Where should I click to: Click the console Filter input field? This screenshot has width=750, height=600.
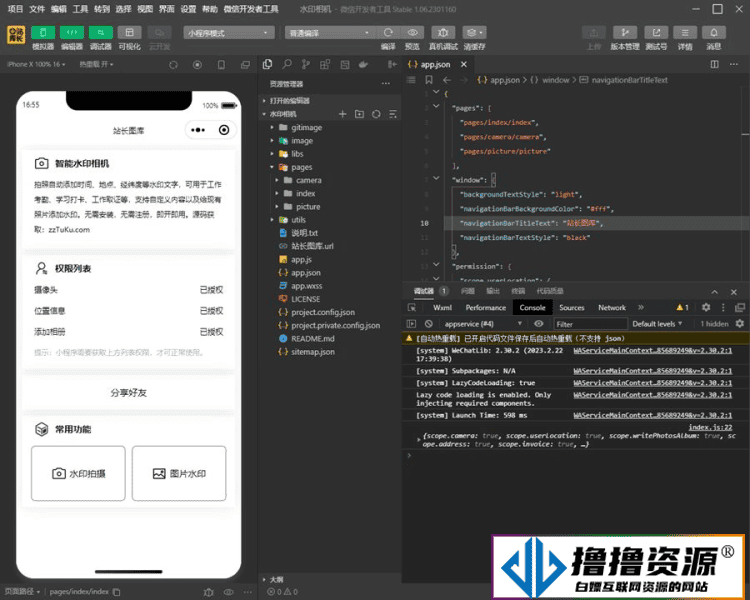point(590,324)
